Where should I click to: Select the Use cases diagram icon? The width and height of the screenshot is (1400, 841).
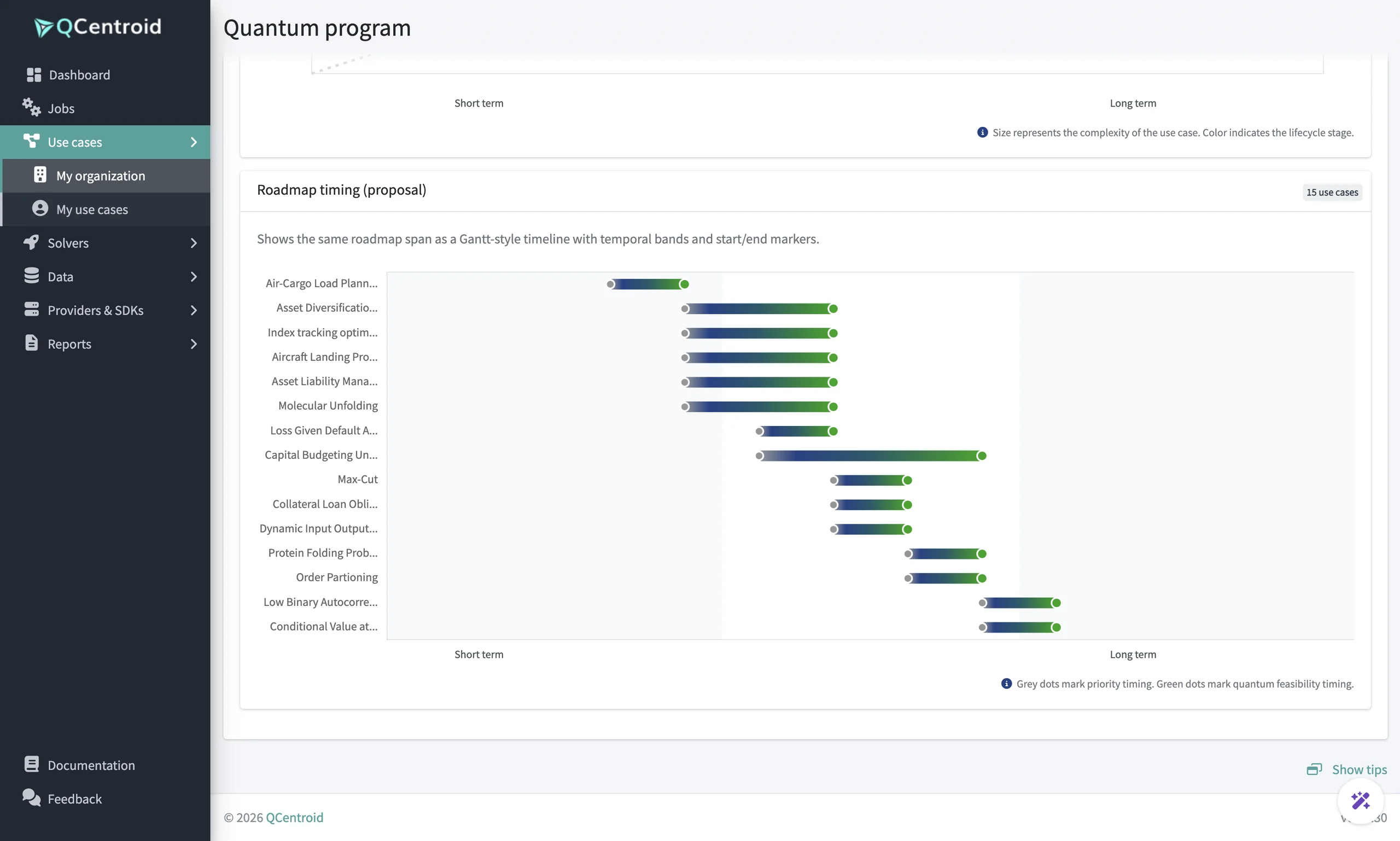pyautogui.click(x=31, y=141)
